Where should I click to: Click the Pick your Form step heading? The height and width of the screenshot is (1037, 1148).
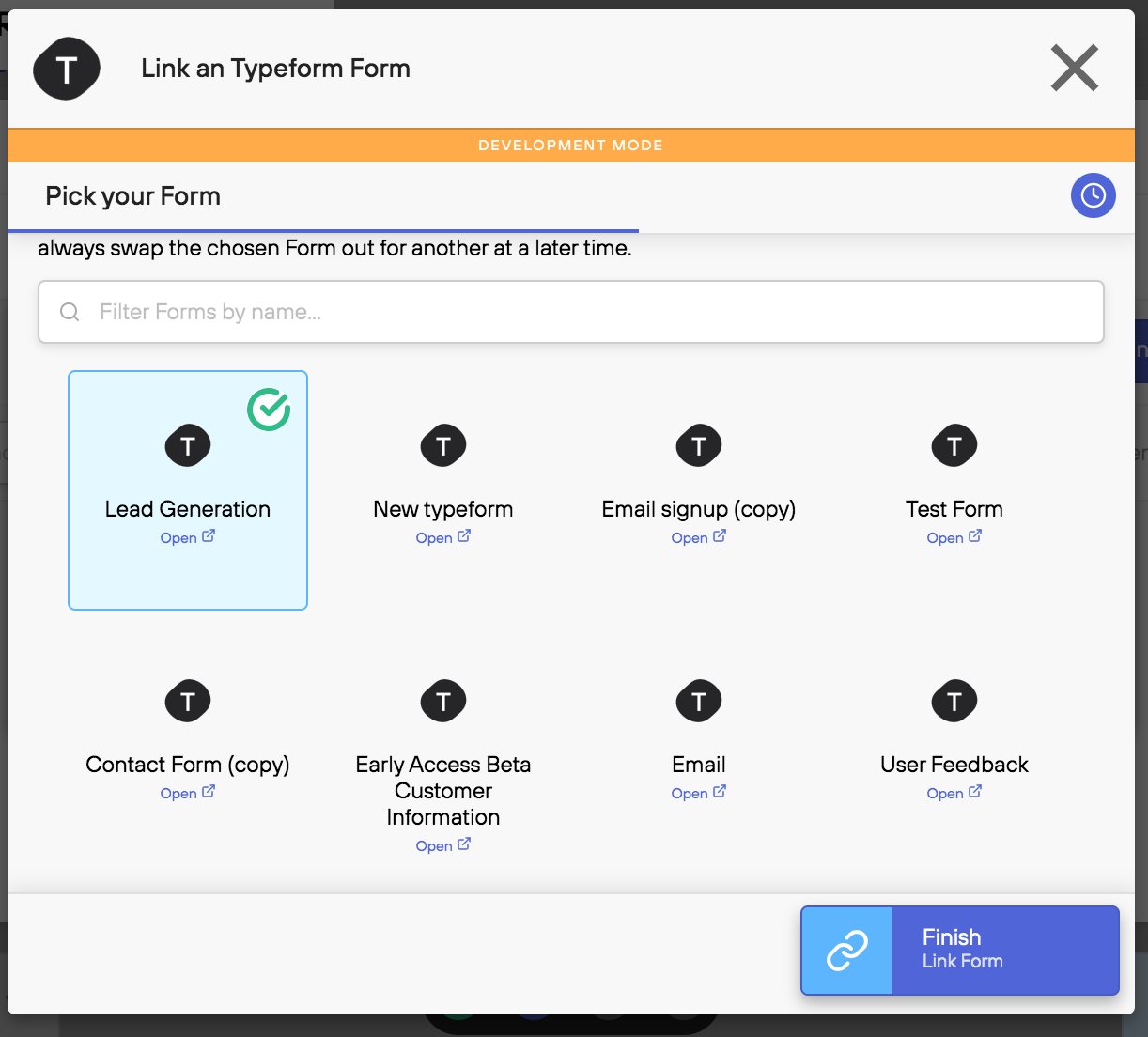click(x=133, y=195)
